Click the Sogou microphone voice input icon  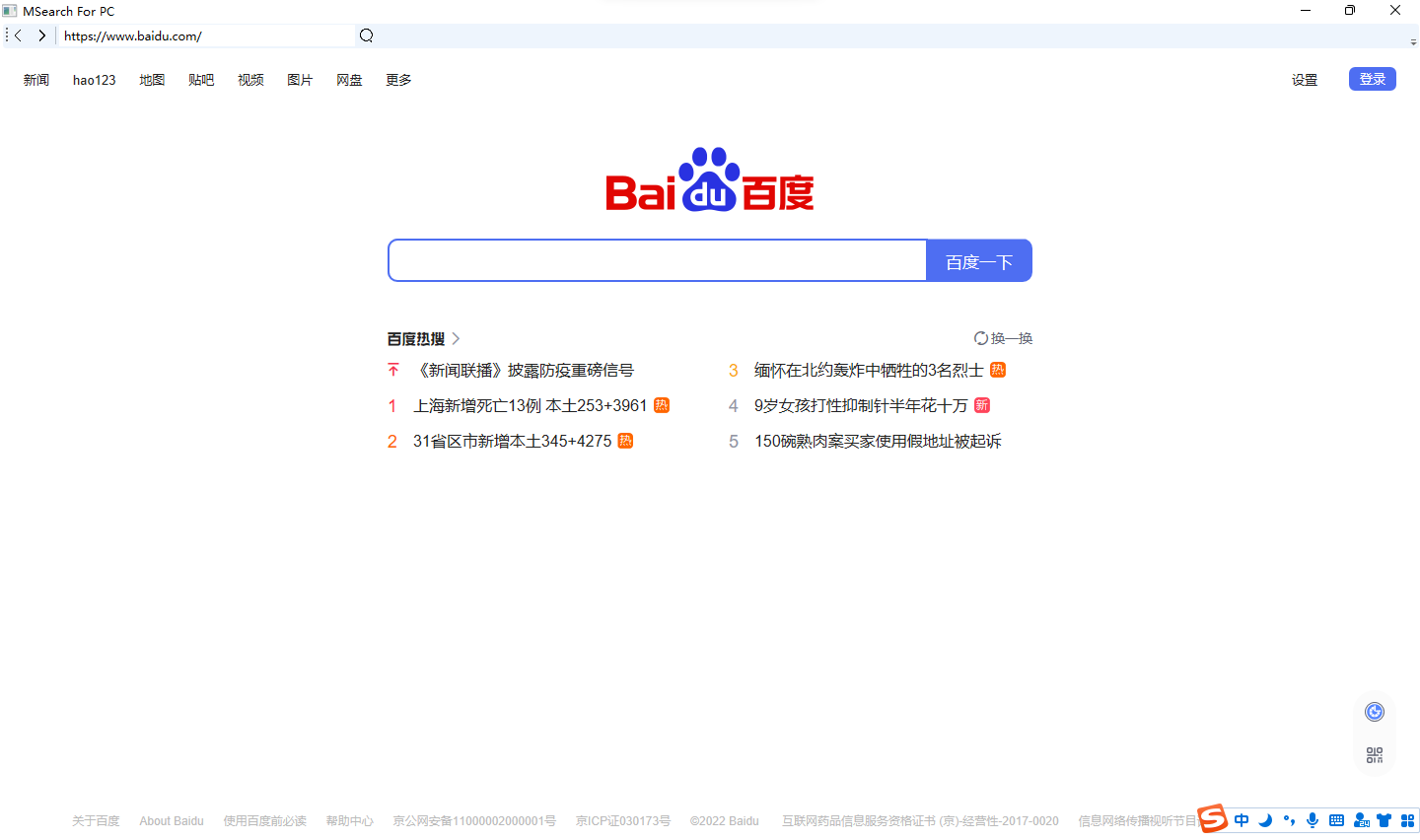[x=1313, y=820]
